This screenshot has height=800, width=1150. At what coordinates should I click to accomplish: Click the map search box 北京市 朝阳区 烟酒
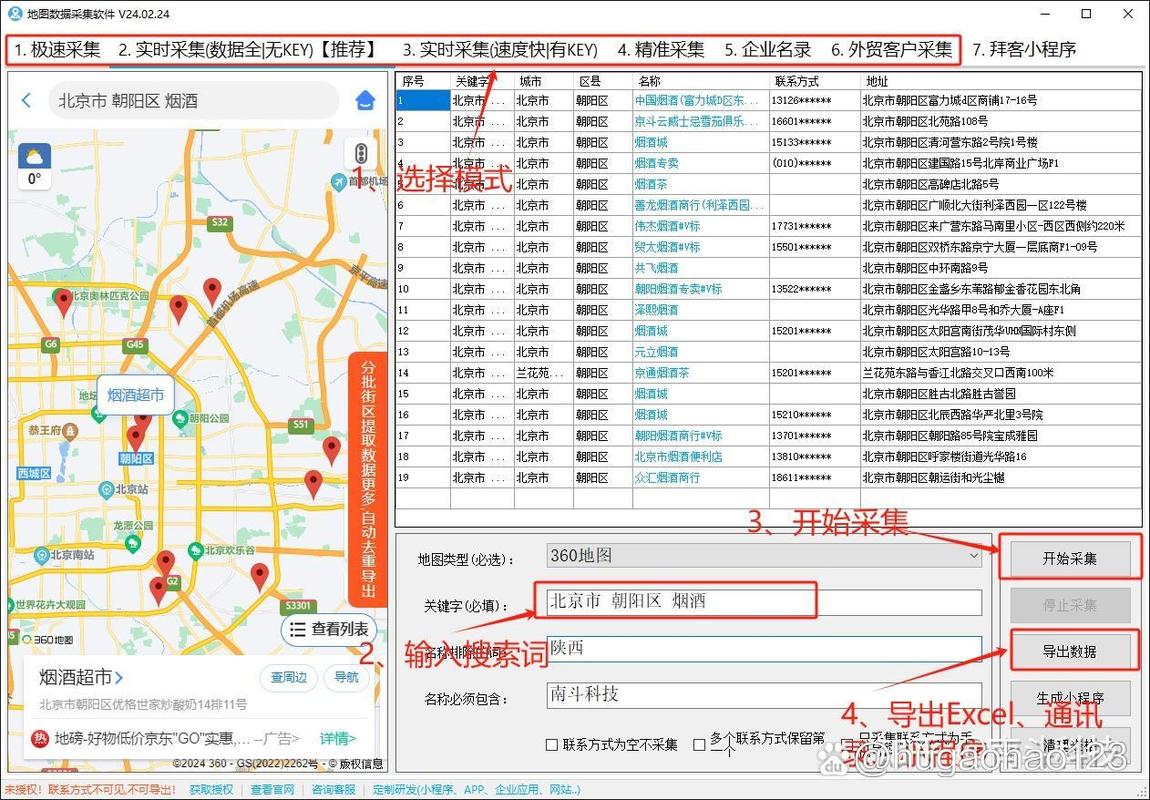point(194,100)
